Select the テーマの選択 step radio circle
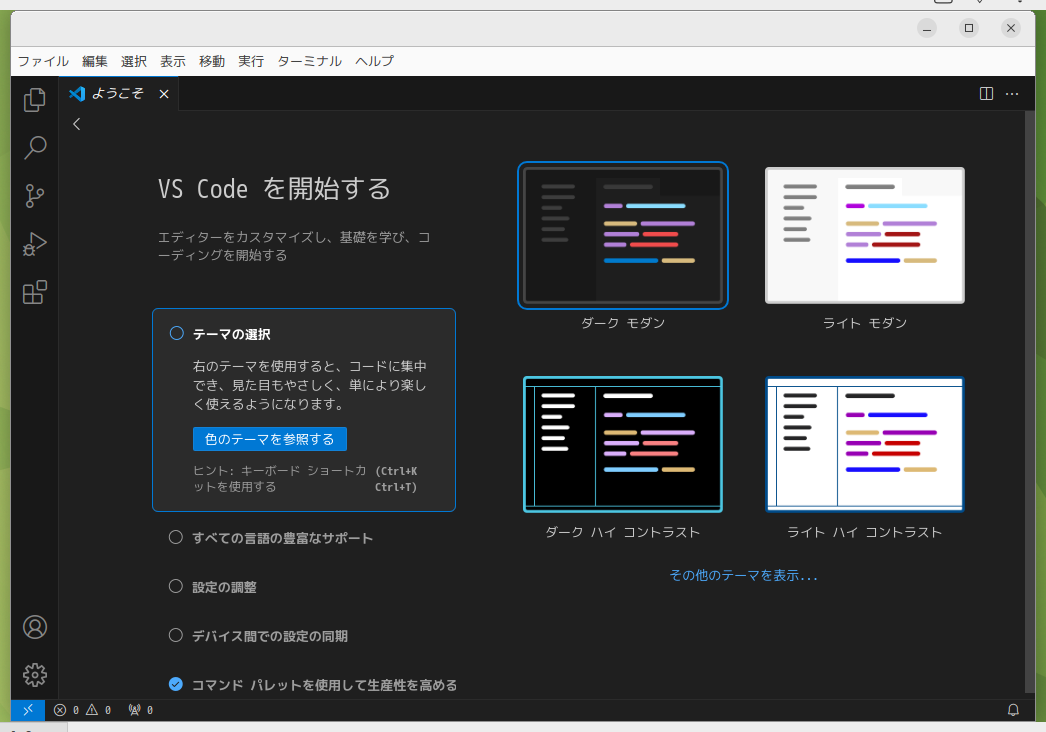 point(176,333)
